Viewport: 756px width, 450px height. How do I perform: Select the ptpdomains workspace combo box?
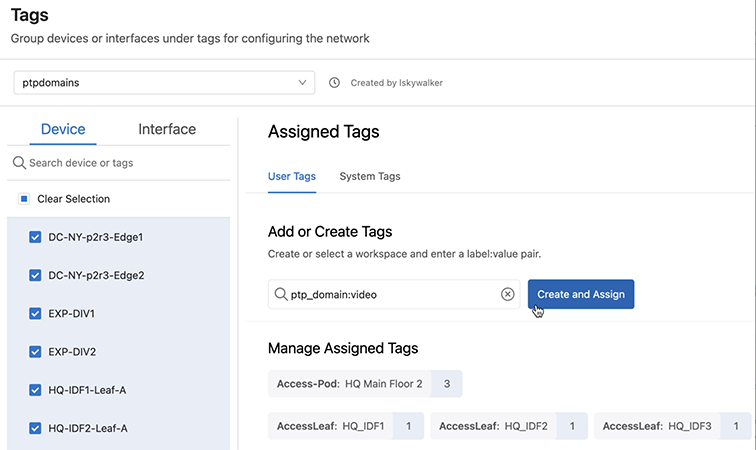(164, 82)
